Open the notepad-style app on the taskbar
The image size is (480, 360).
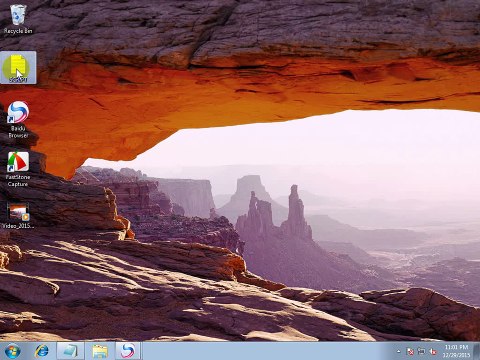click(70, 351)
